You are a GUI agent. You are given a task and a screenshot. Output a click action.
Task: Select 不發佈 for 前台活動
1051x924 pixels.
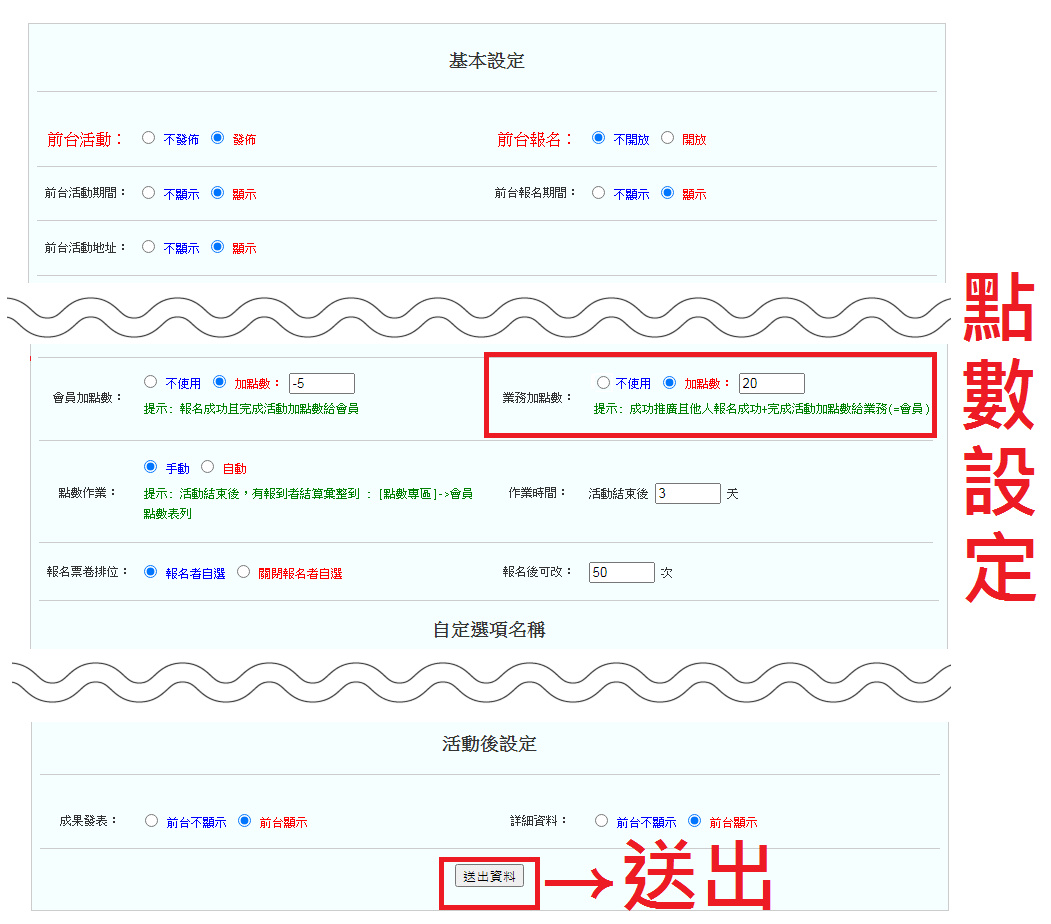pos(149,138)
